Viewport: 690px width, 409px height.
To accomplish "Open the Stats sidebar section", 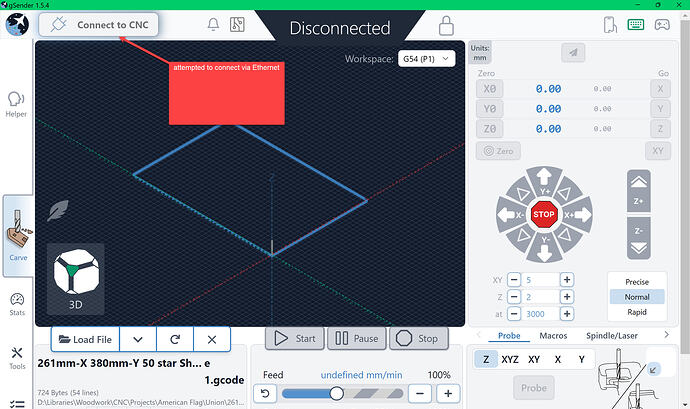I will coord(16,304).
